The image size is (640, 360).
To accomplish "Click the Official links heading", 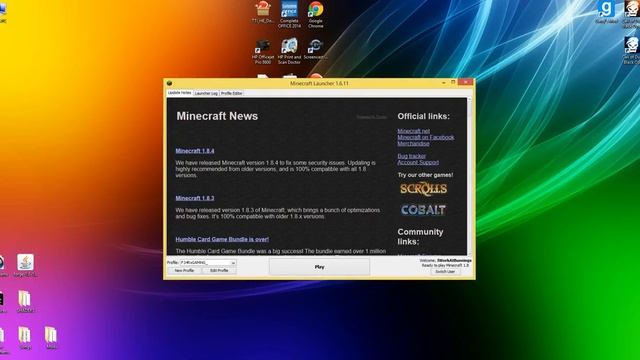I will (x=424, y=116).
